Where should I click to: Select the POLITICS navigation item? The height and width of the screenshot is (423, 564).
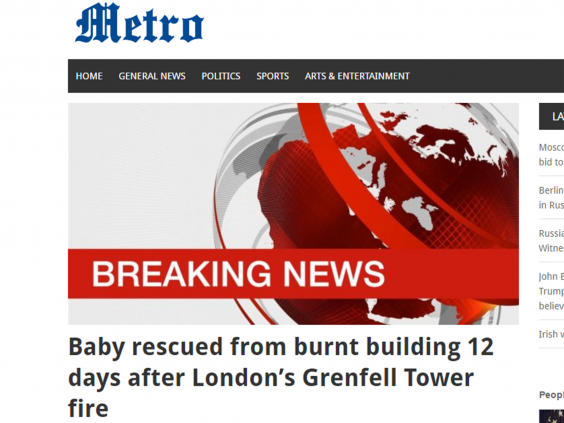click(x=221, y=76)
